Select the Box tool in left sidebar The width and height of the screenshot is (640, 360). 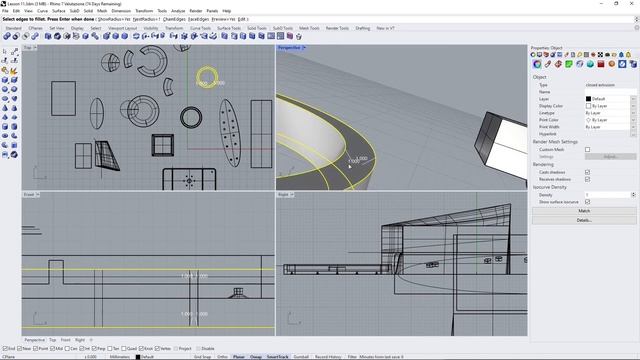(x=5, y=80)
